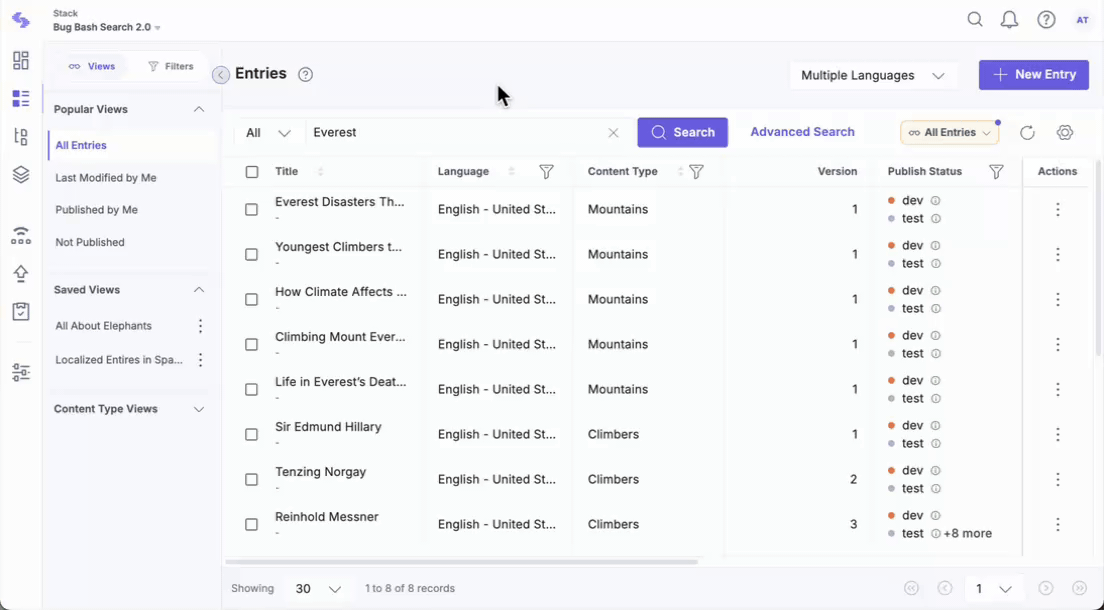
Task: Filter by Publish Status funnel icon
Action: 996,171
